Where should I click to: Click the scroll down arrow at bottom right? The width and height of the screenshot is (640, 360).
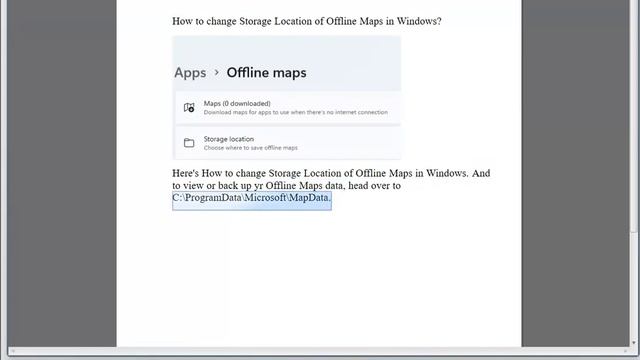point(633,343)
